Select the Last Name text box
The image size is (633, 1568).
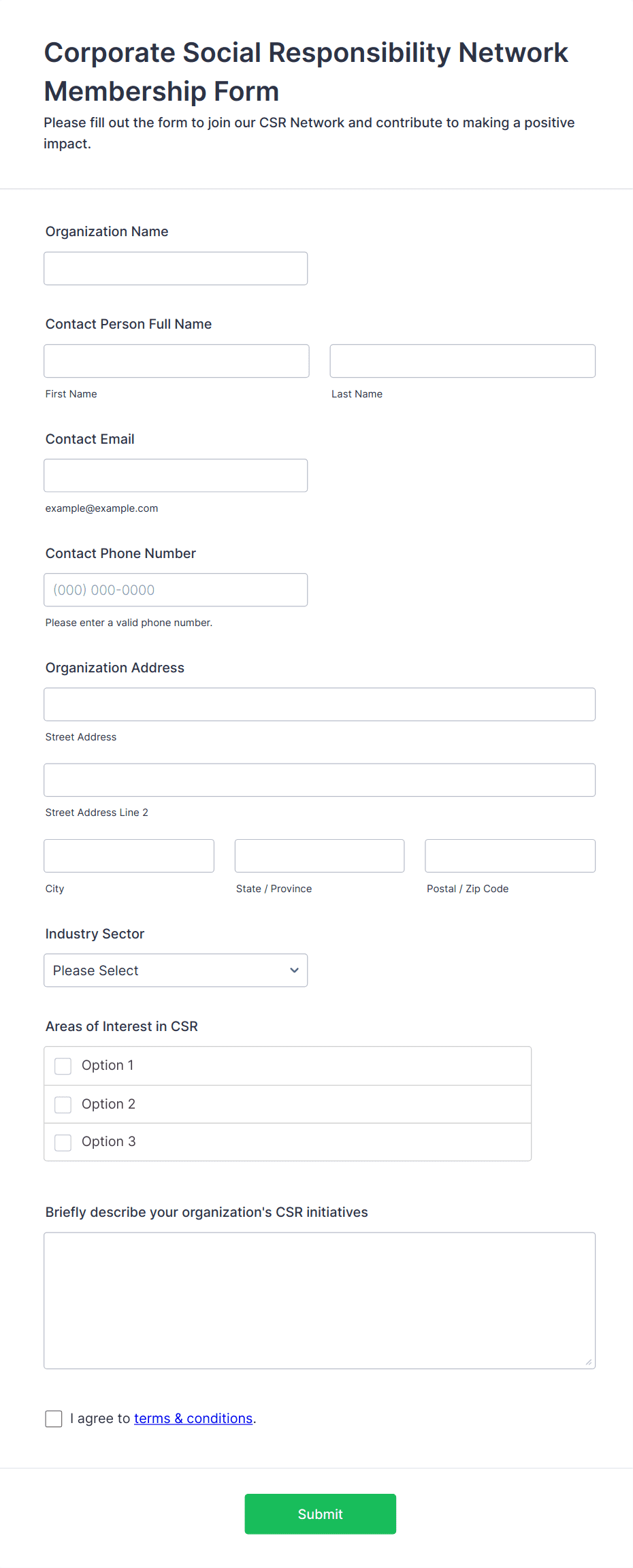click(x=463, y=361)
